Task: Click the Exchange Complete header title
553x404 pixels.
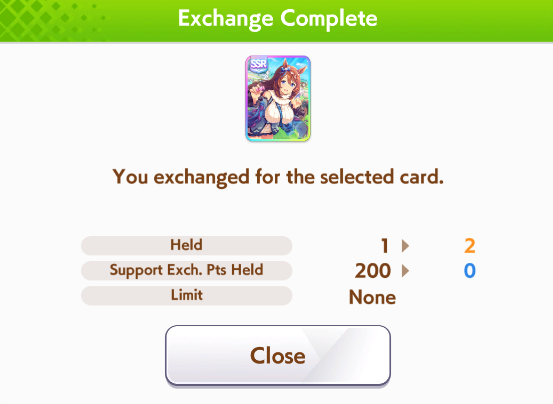Action: (278, 18)
